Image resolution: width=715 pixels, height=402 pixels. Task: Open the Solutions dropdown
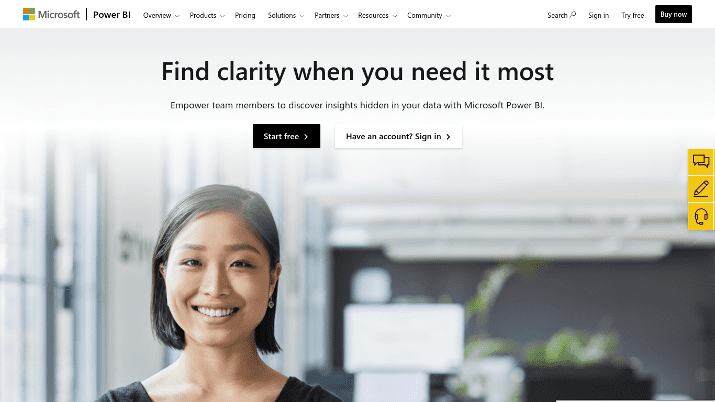[x=286, y=15]
